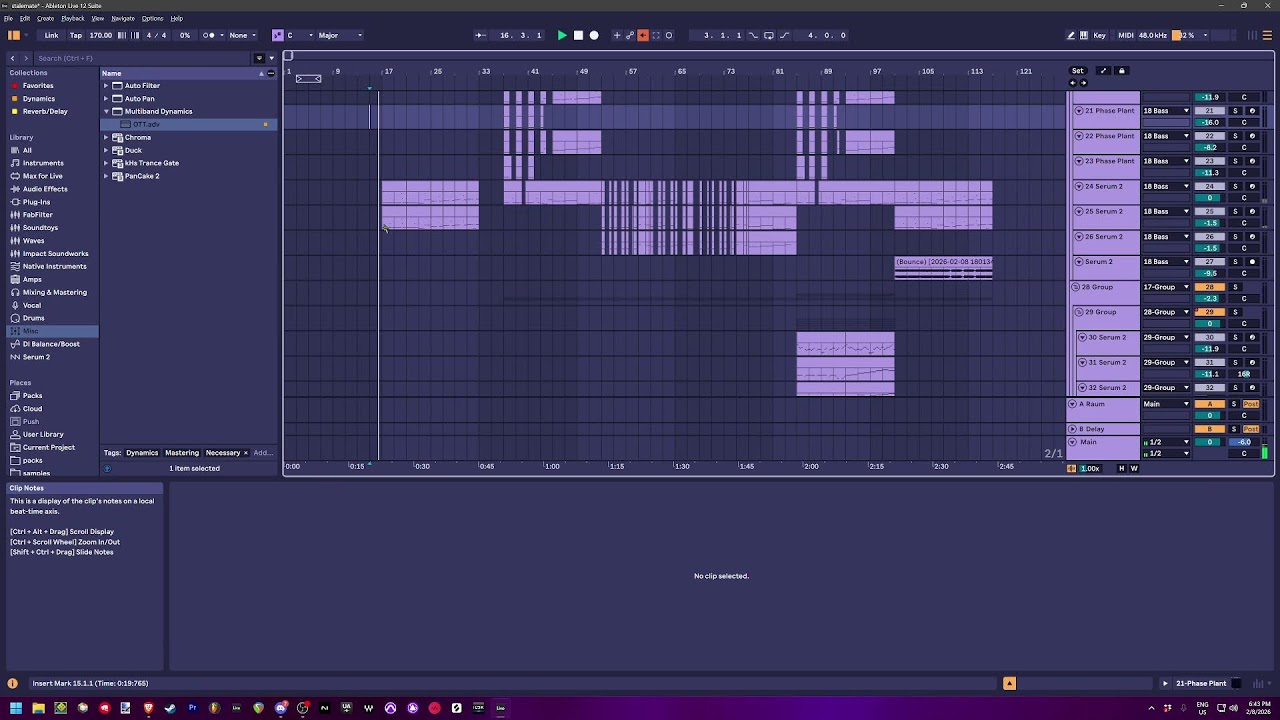
Task: Click the Tap tempo button
Action: tap(76, 35)
